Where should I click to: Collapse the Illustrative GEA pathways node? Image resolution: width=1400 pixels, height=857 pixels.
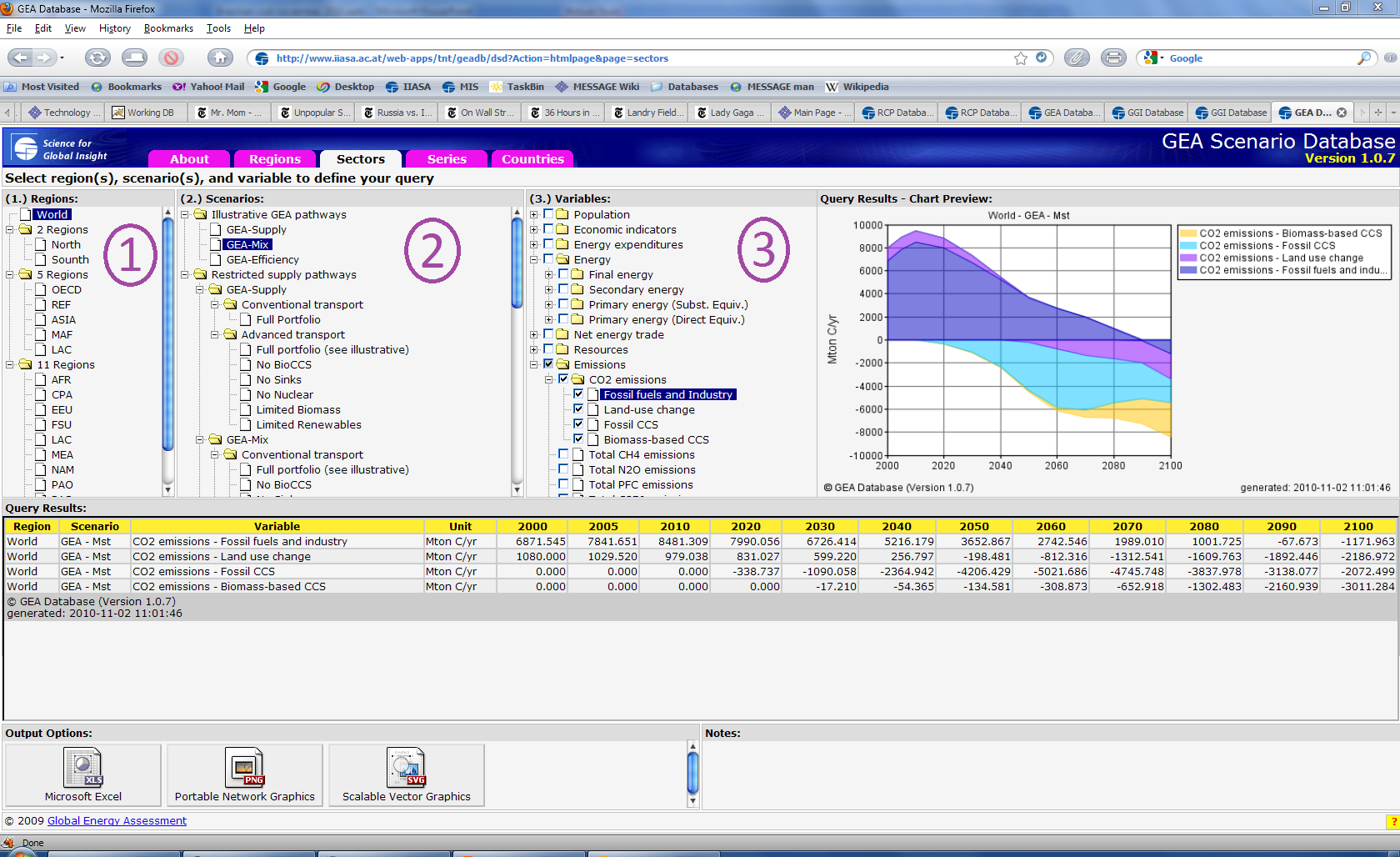[185, 215]
